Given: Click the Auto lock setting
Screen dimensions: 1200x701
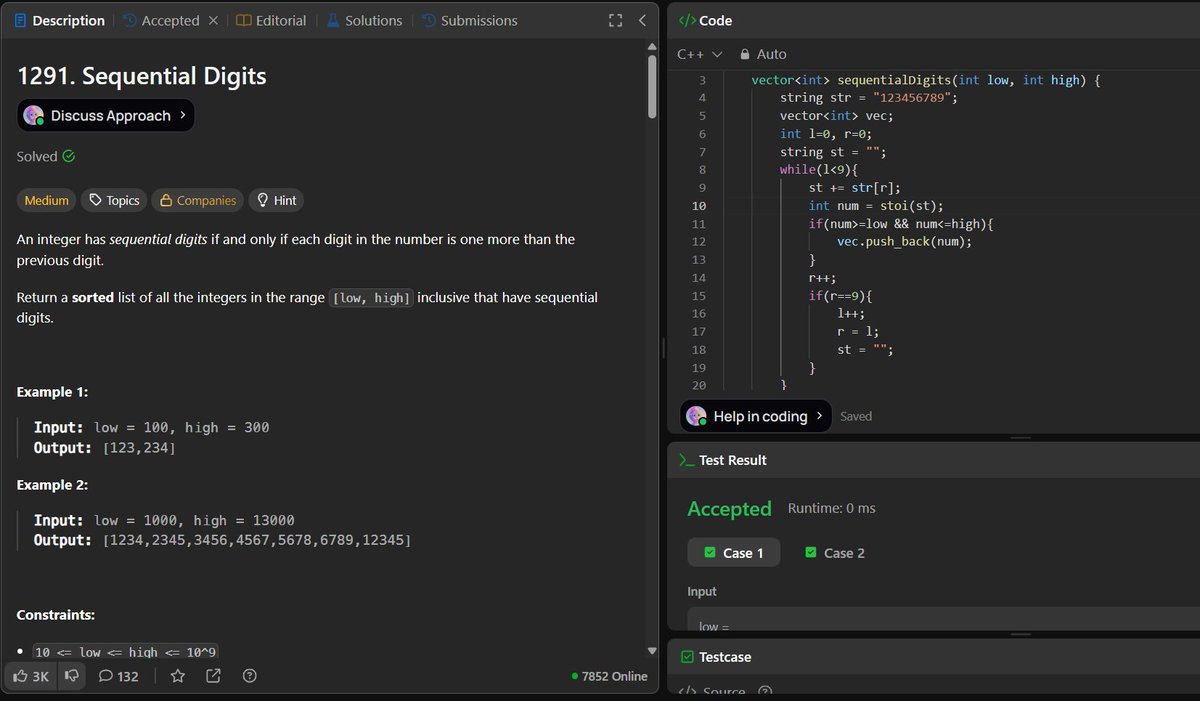Looking at the screenshot, I should [763, 54].
